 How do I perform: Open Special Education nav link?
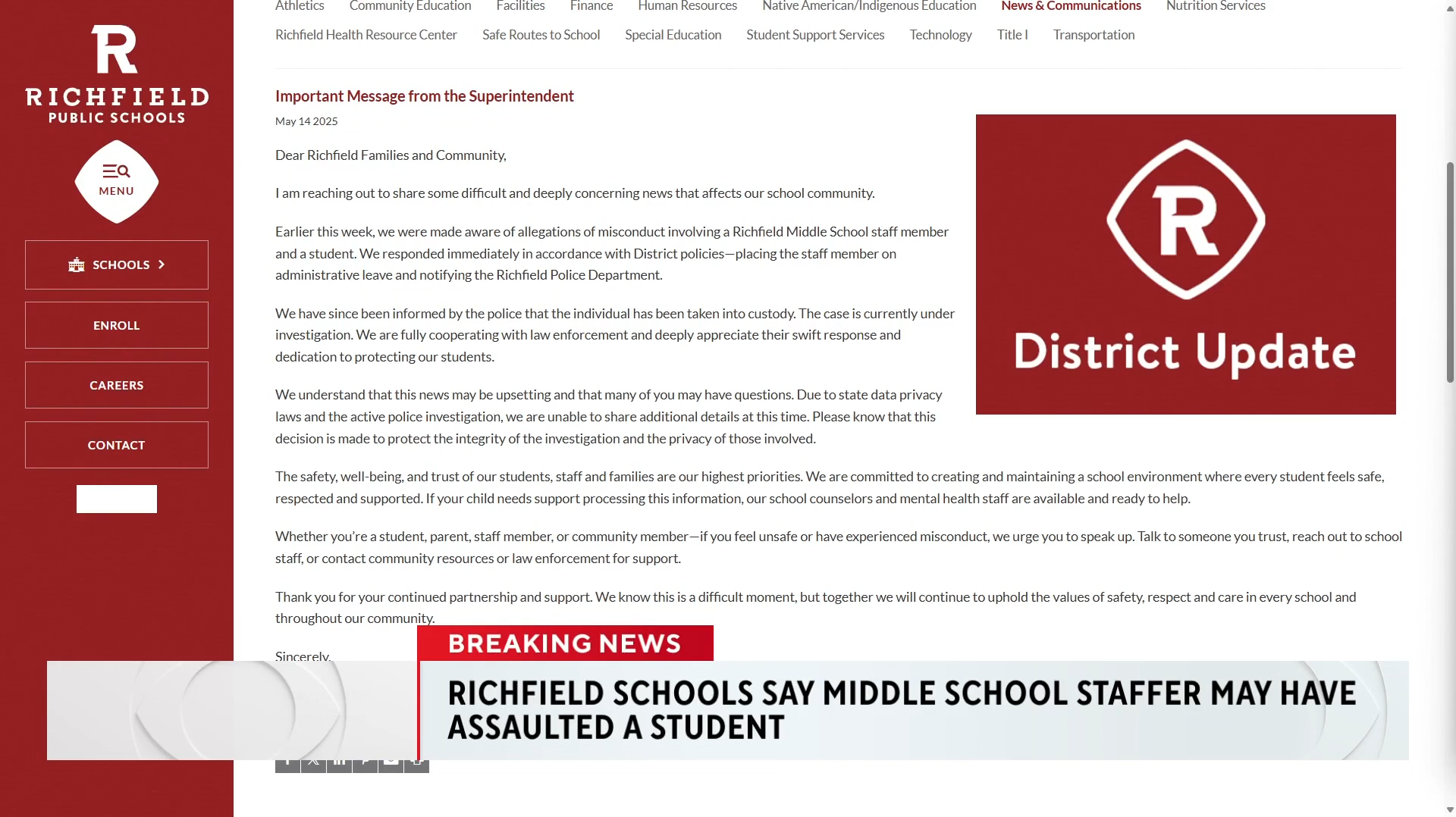pos(673,35)
